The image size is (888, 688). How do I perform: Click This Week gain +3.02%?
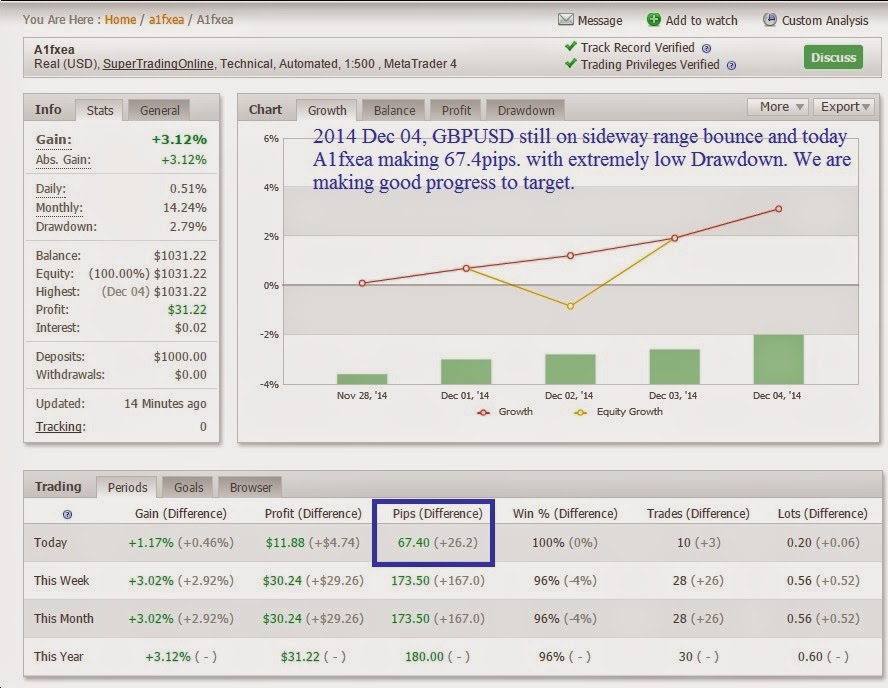(x=151, y=581)
